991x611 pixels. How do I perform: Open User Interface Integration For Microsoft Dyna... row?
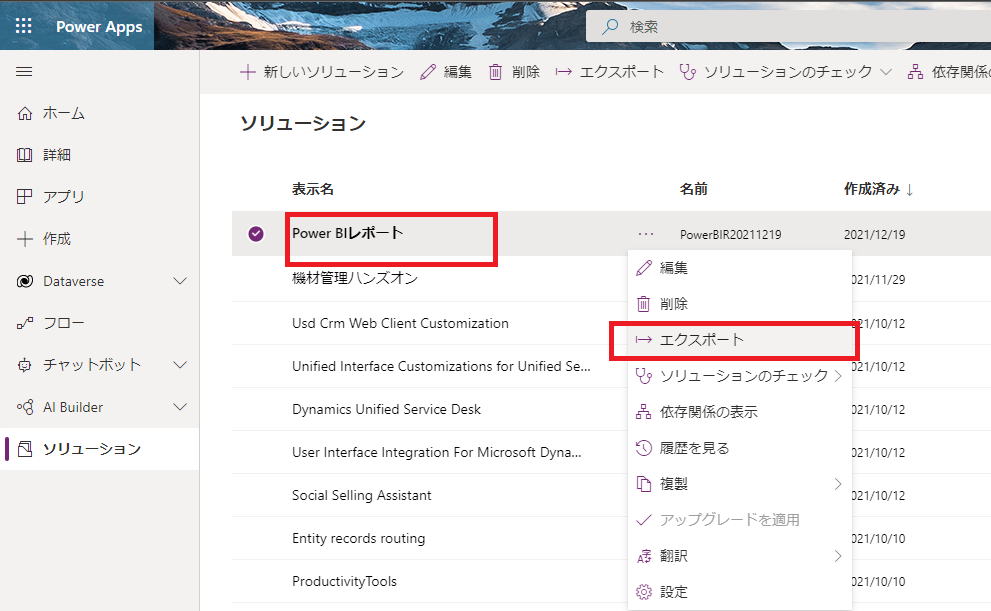click(437, 452)
